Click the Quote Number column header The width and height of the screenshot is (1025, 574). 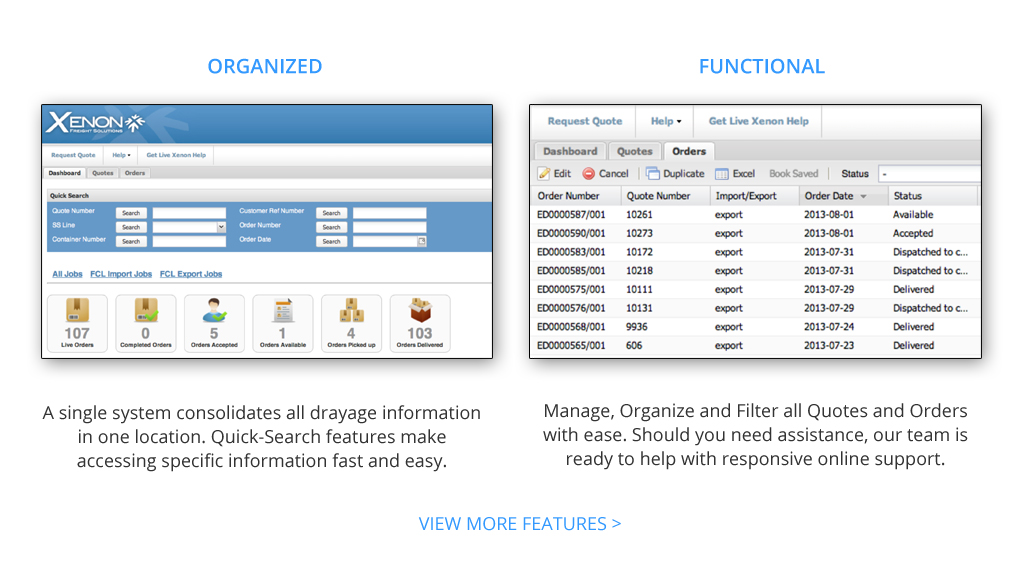point(665,196)
